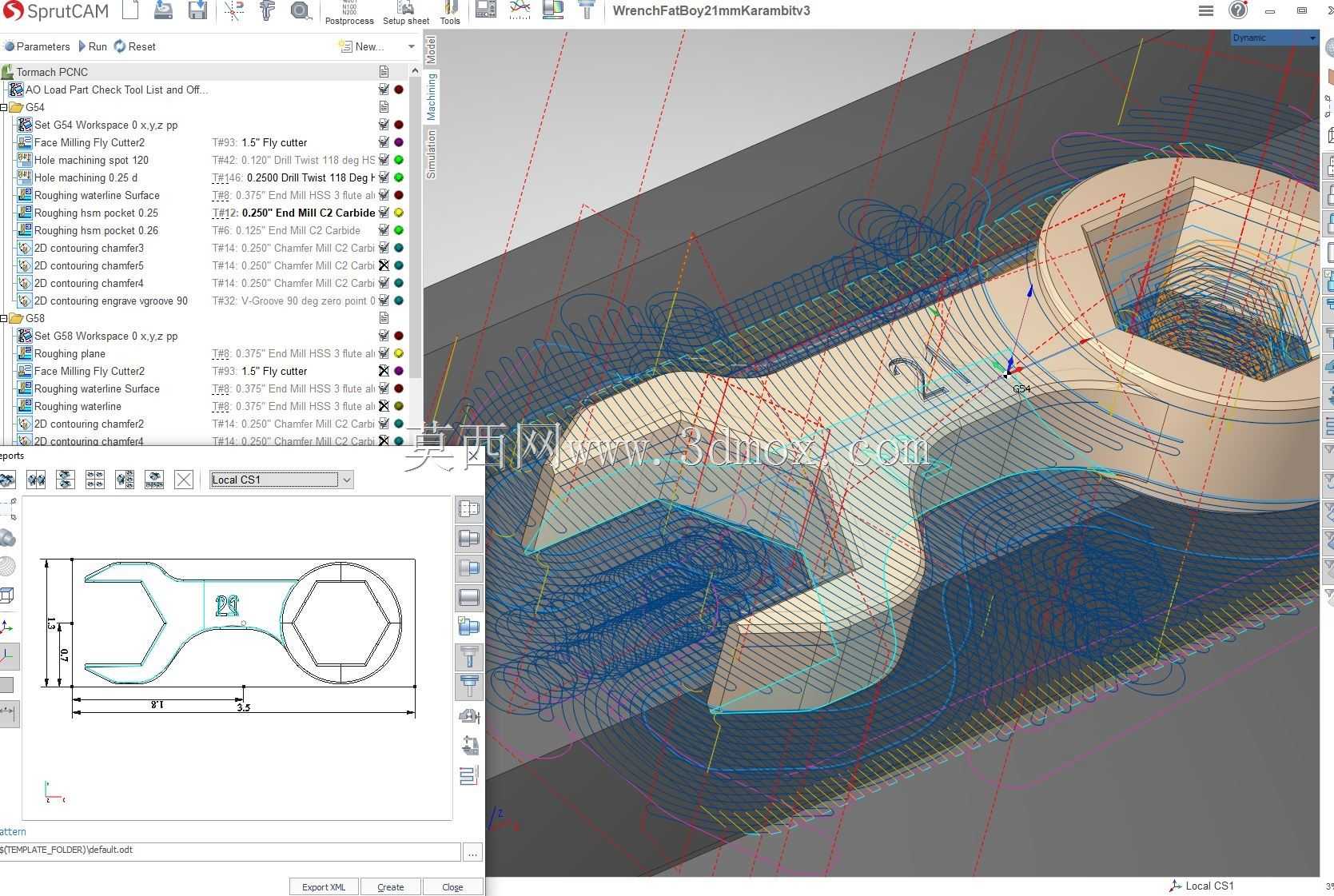Viewport: 1334px width, 896px height.
Task: Toggle enable for Face Milling Fly Cutter2 under G54
Action: [x=384, y=142]
